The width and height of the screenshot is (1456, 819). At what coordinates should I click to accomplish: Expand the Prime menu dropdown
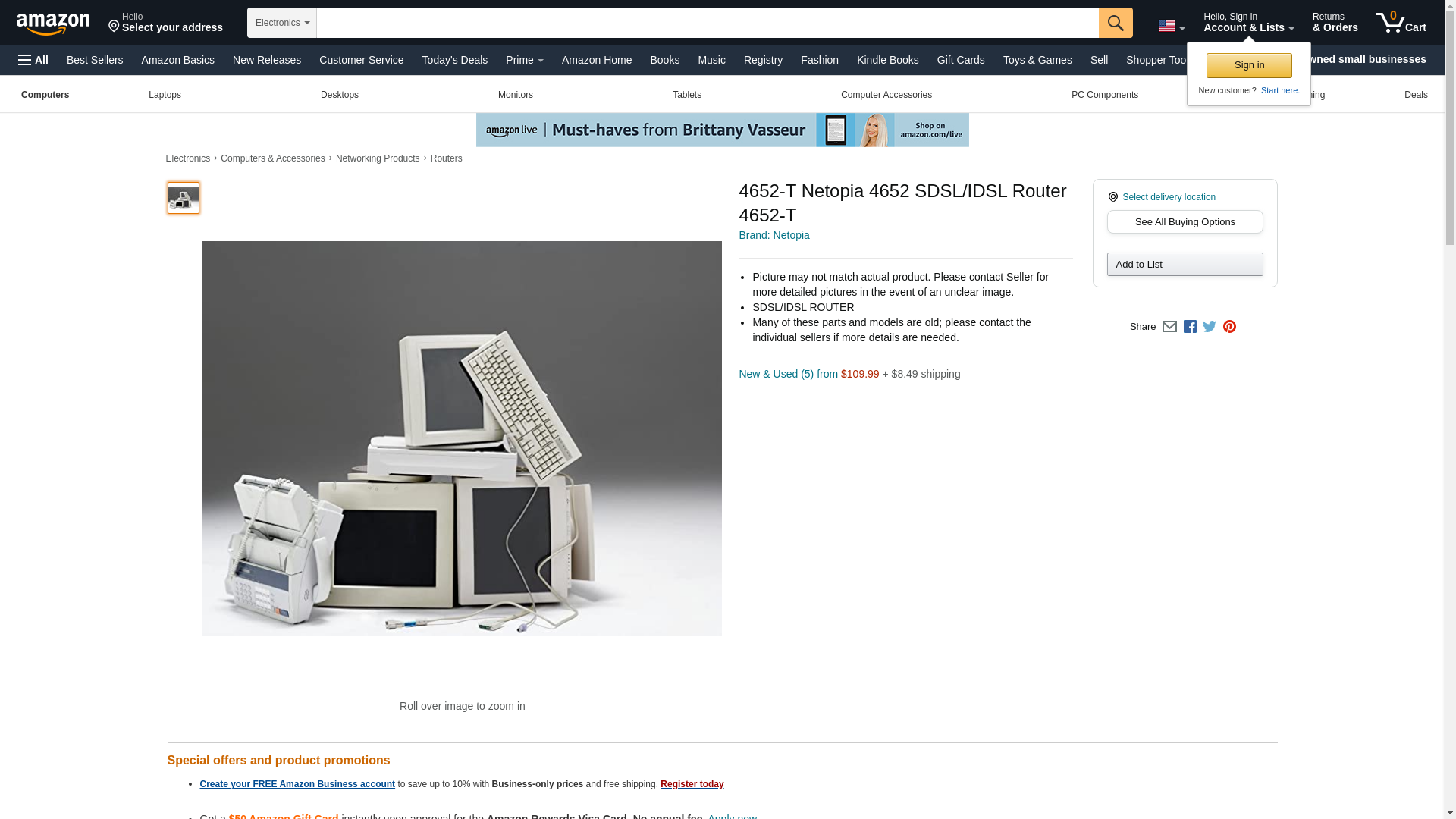click(x=525, y=60)
